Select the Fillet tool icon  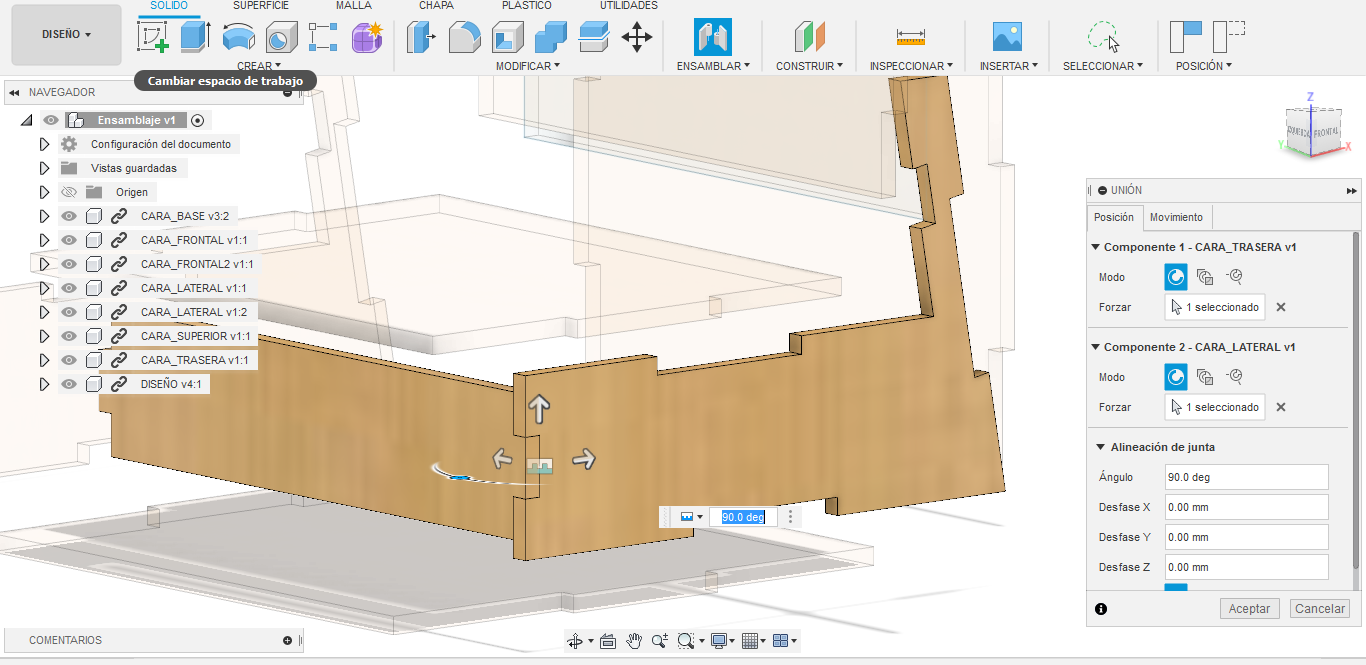pyautogui.click(x=464, y=38)
